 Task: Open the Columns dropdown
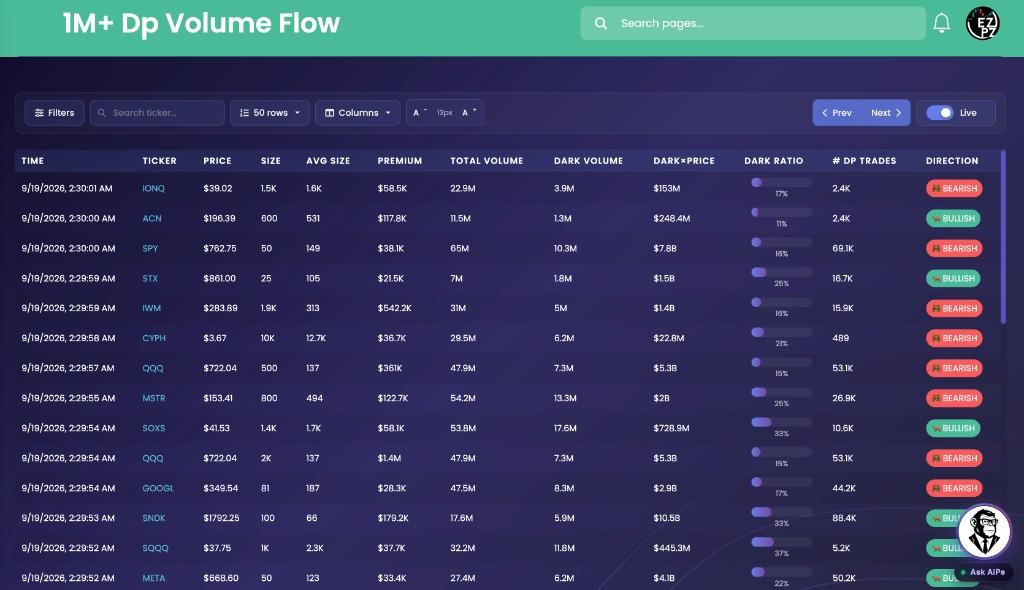[x=357, y=112]
